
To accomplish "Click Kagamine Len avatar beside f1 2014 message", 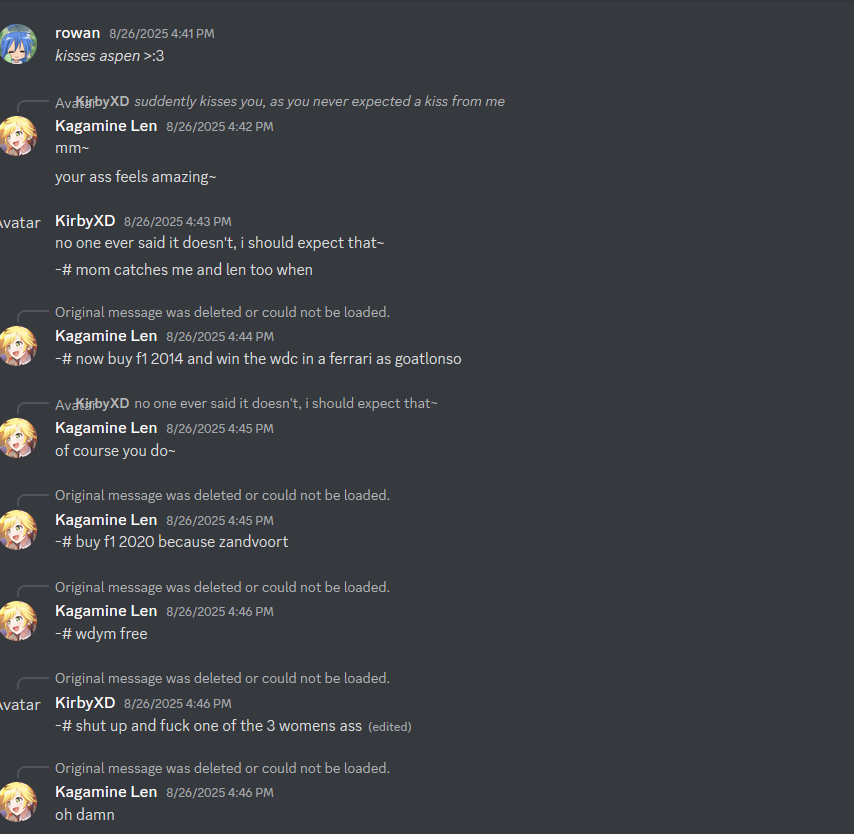I will pos(18,346).
